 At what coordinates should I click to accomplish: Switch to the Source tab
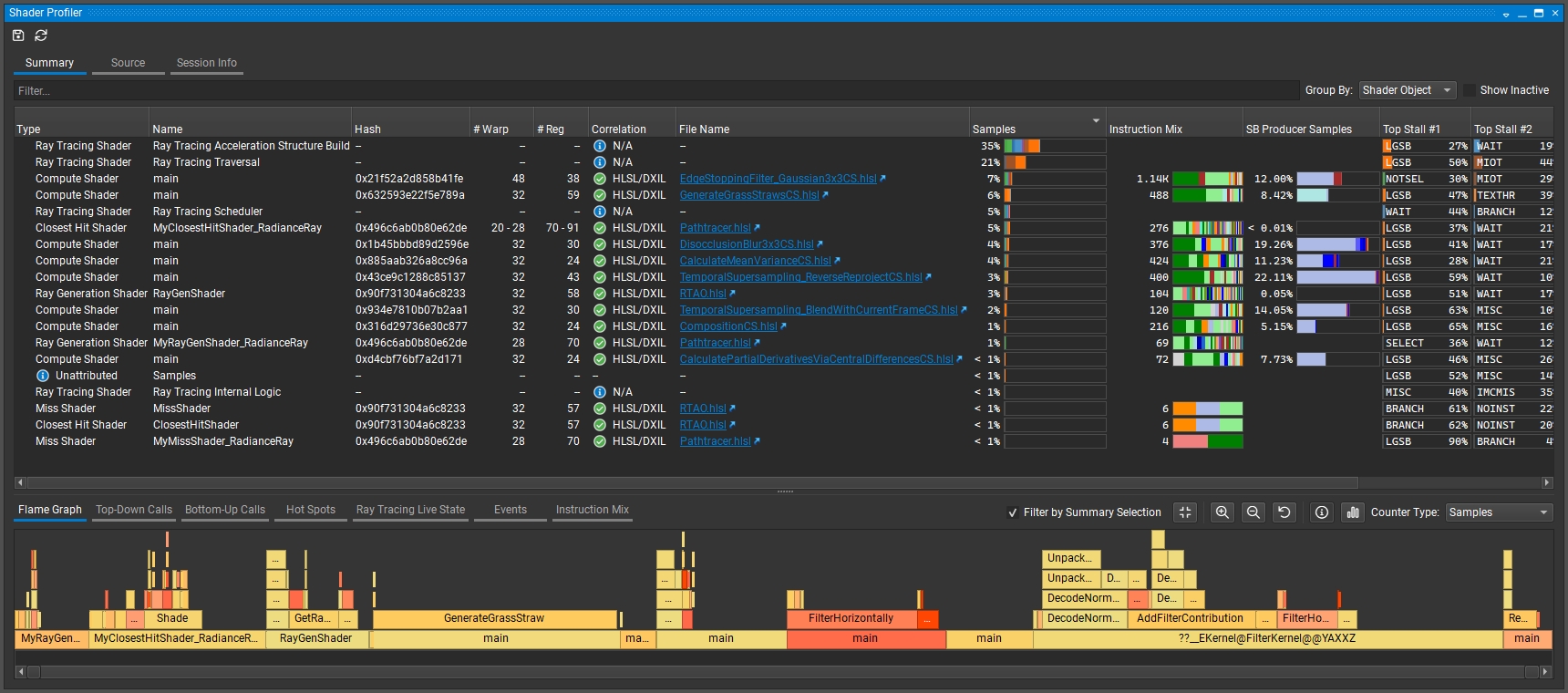128,63
